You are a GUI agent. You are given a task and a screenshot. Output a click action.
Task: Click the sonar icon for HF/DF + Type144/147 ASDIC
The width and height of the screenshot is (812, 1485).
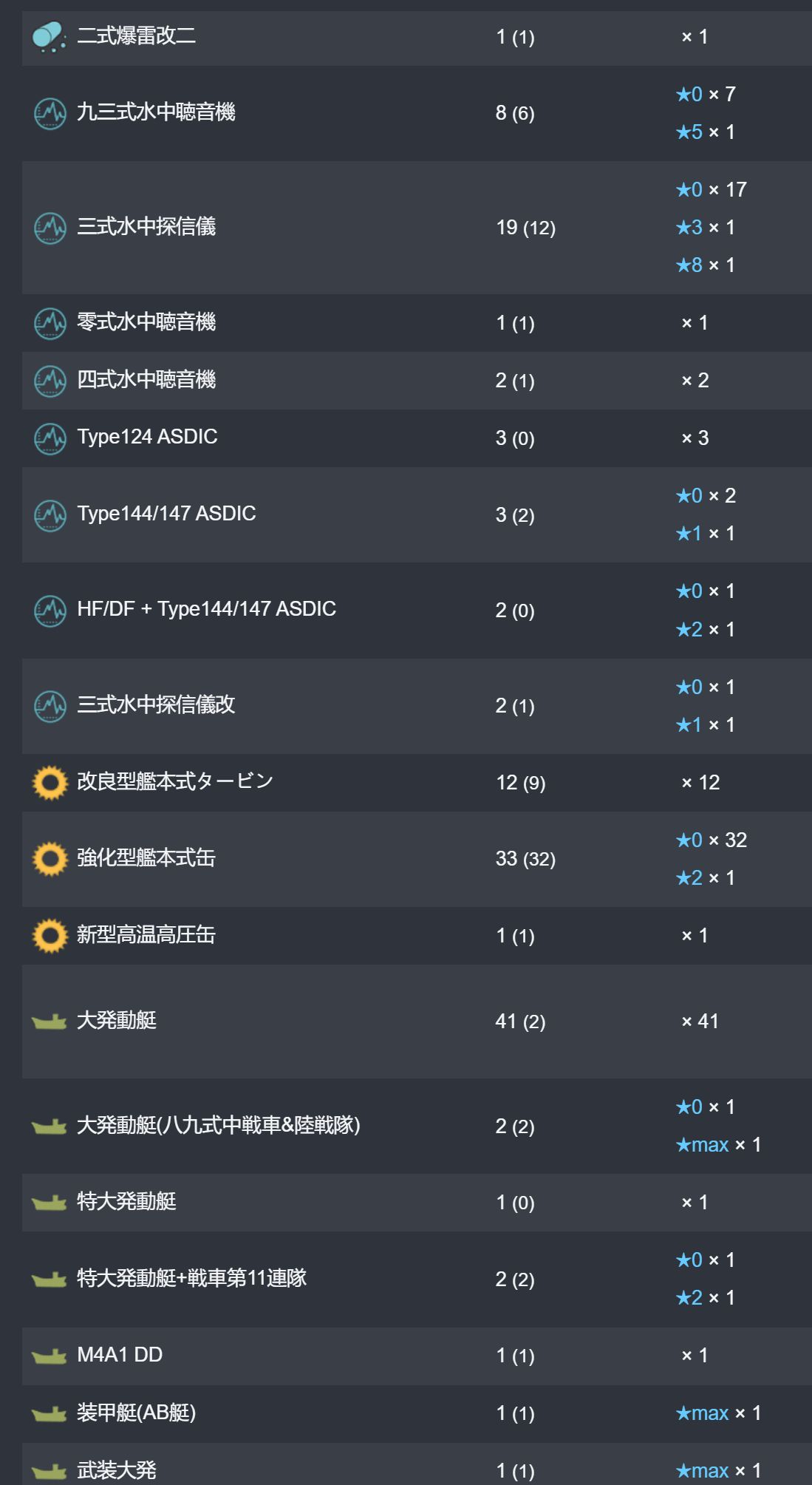click(x=50, y=611)
